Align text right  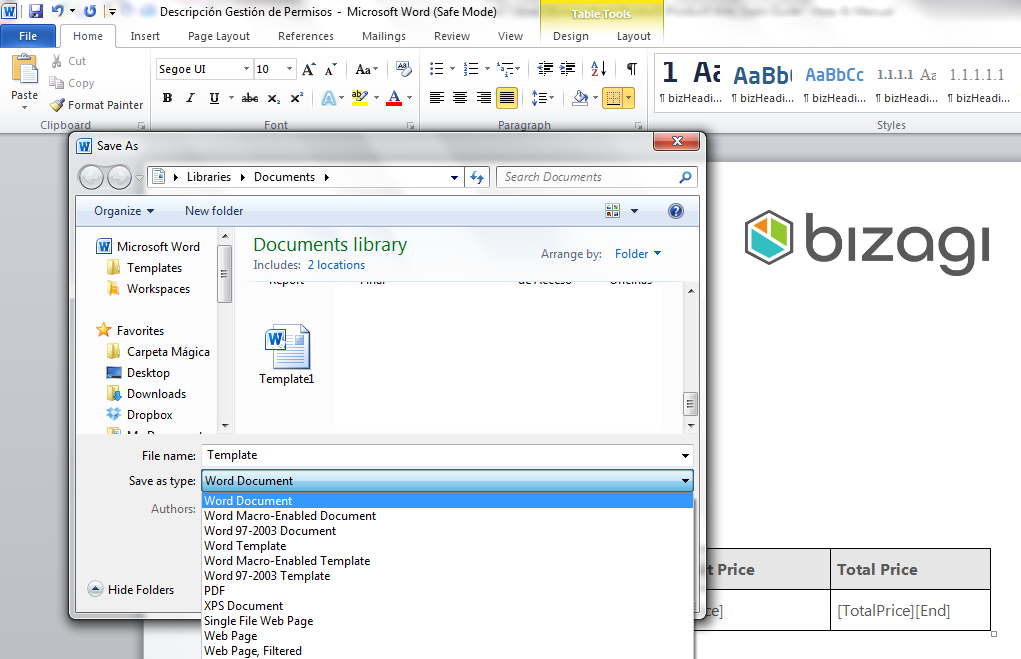click(483, 98)
